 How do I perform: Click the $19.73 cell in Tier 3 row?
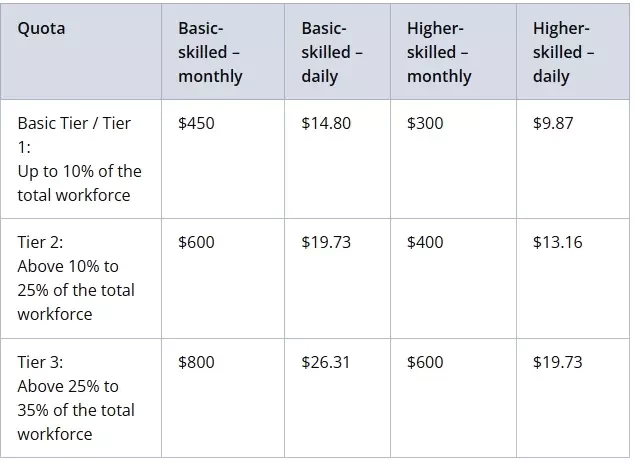(573, 398)
